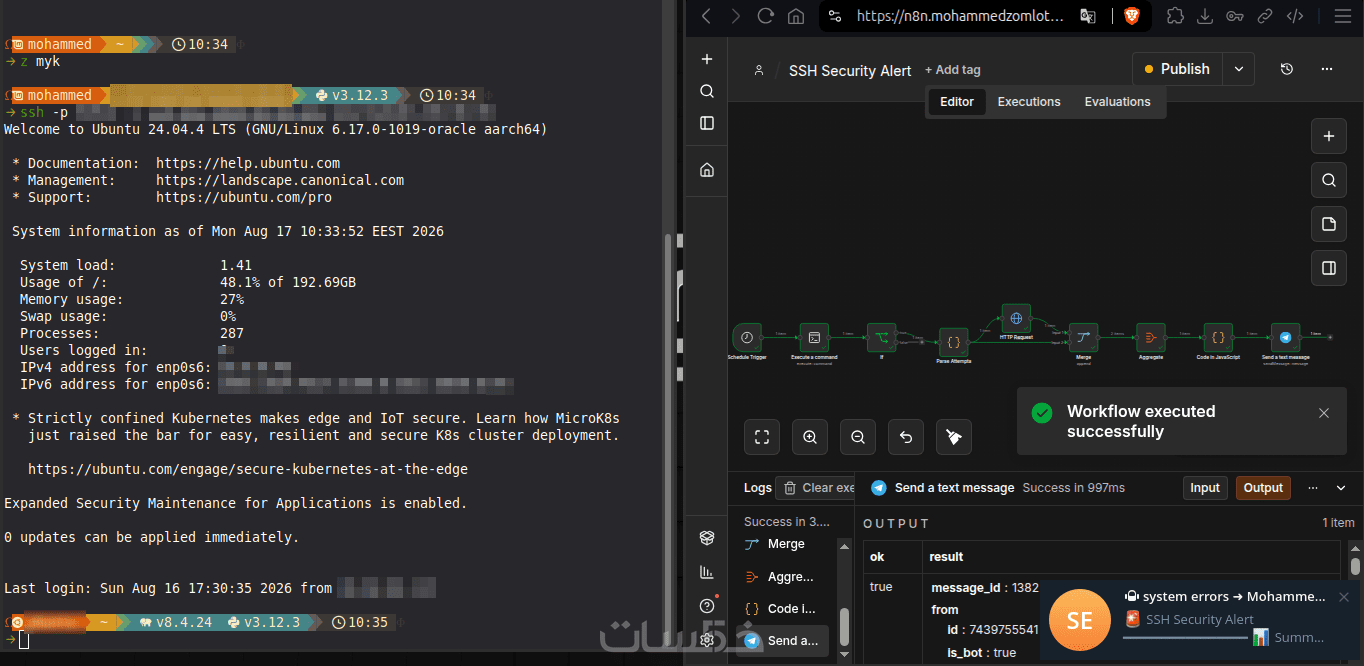The image size is (1364, 666).
Task: Open the n8n help question icon
Action: pos(707,606)
